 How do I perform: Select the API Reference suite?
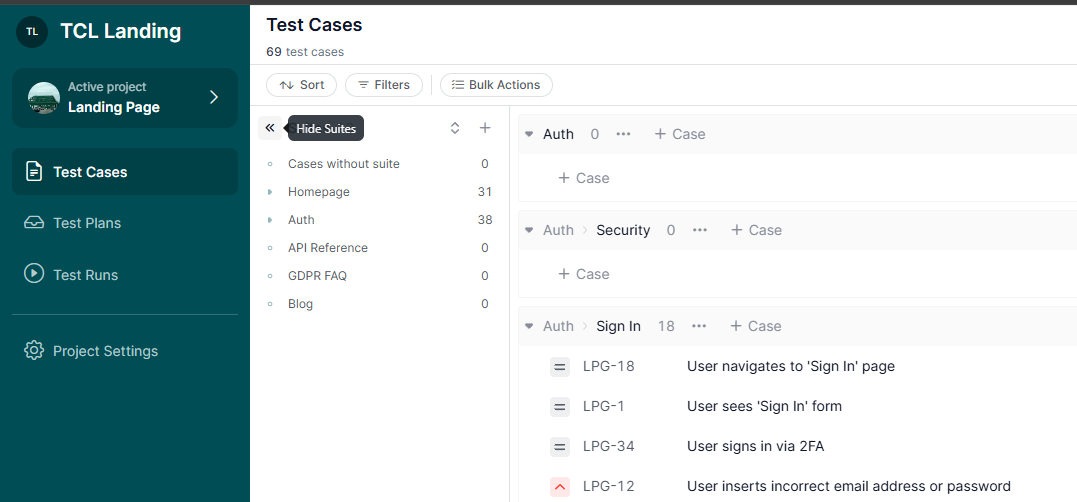[328, 248]
